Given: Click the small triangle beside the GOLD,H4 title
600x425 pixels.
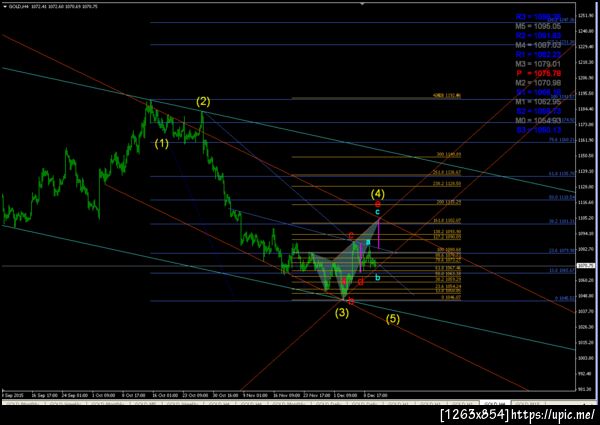Looking at the screenshot, I should pos(5,7).
